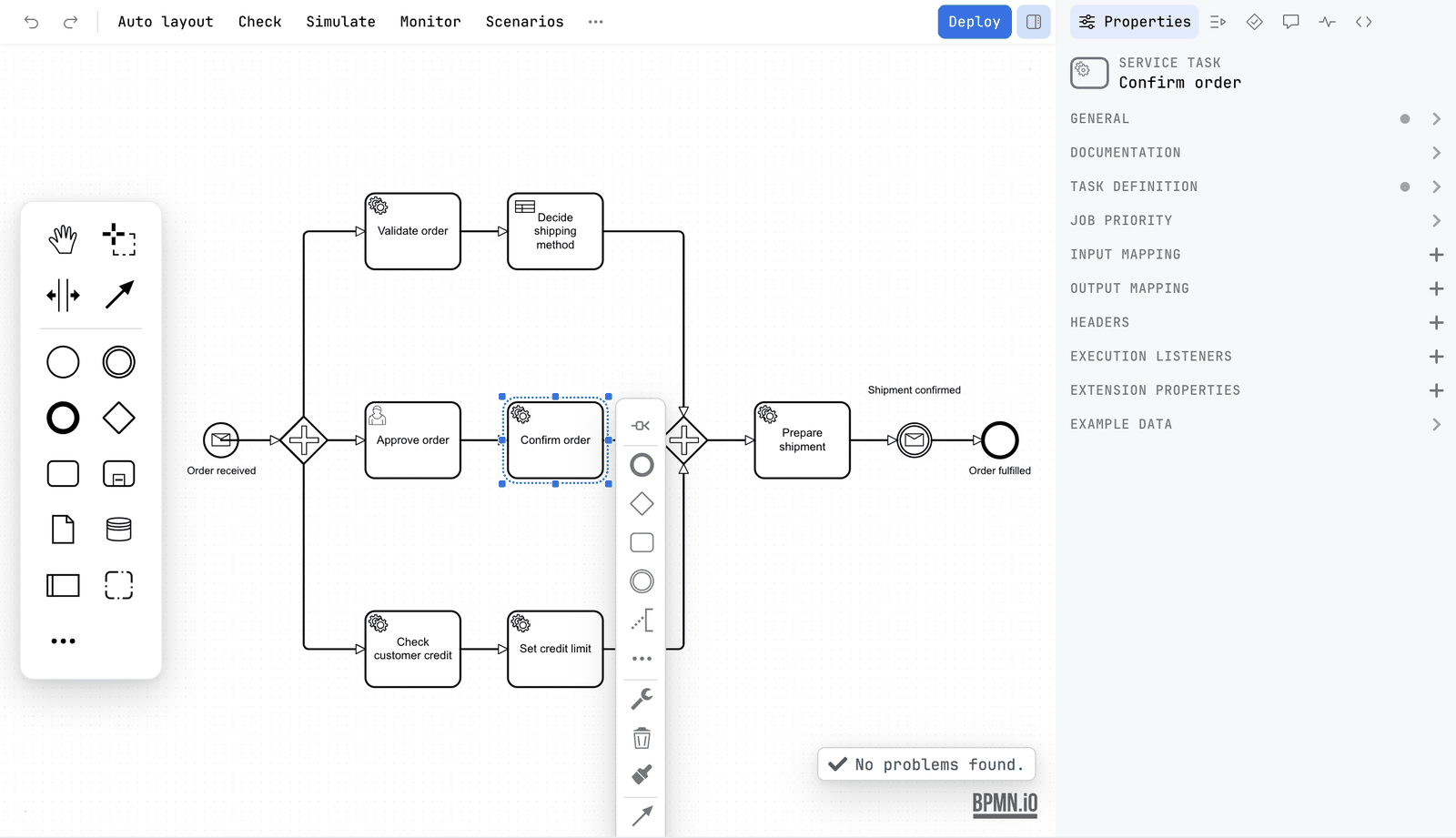Open change element wrench in context pad
The width and height of the screenshot is (1456, 838).
642,699
